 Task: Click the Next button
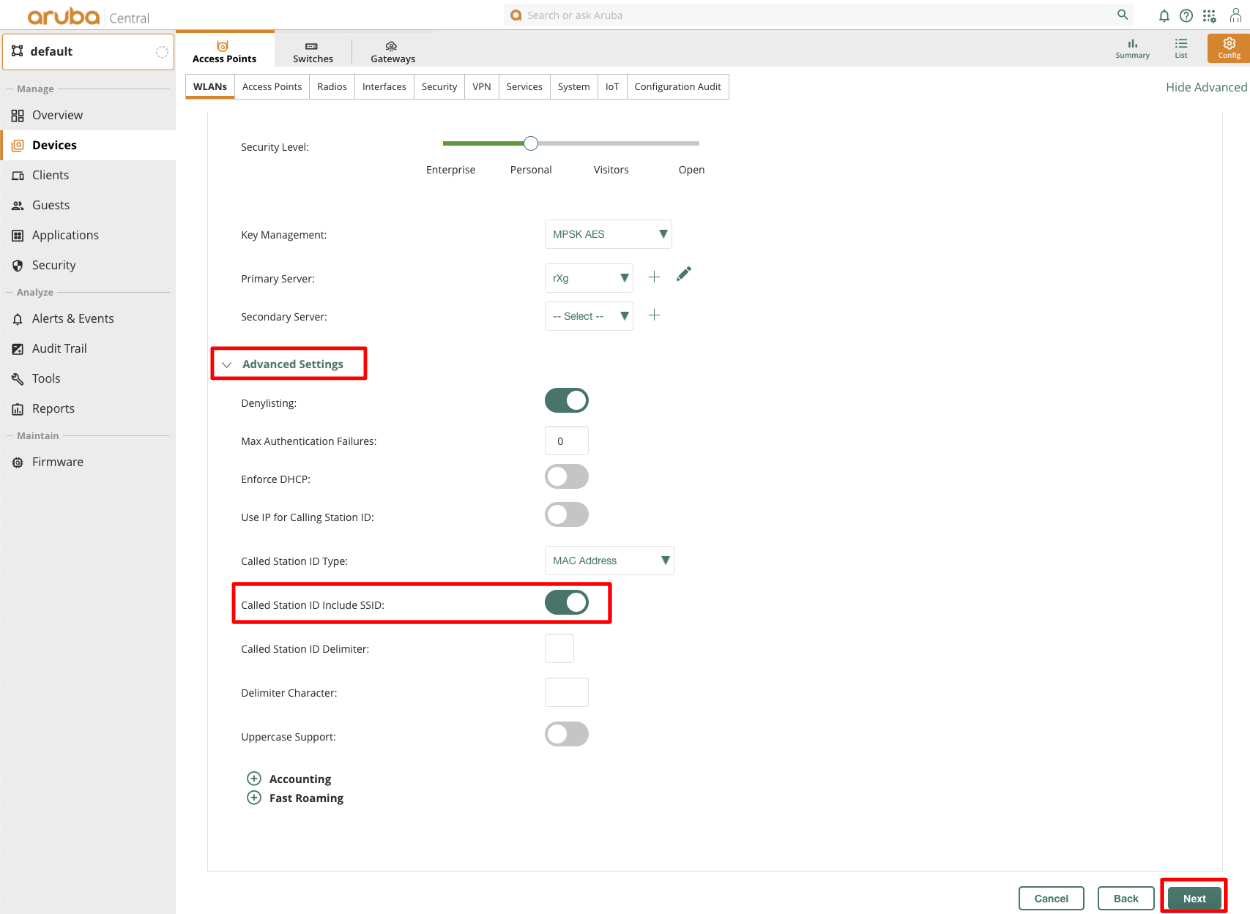coord(1194,898)
